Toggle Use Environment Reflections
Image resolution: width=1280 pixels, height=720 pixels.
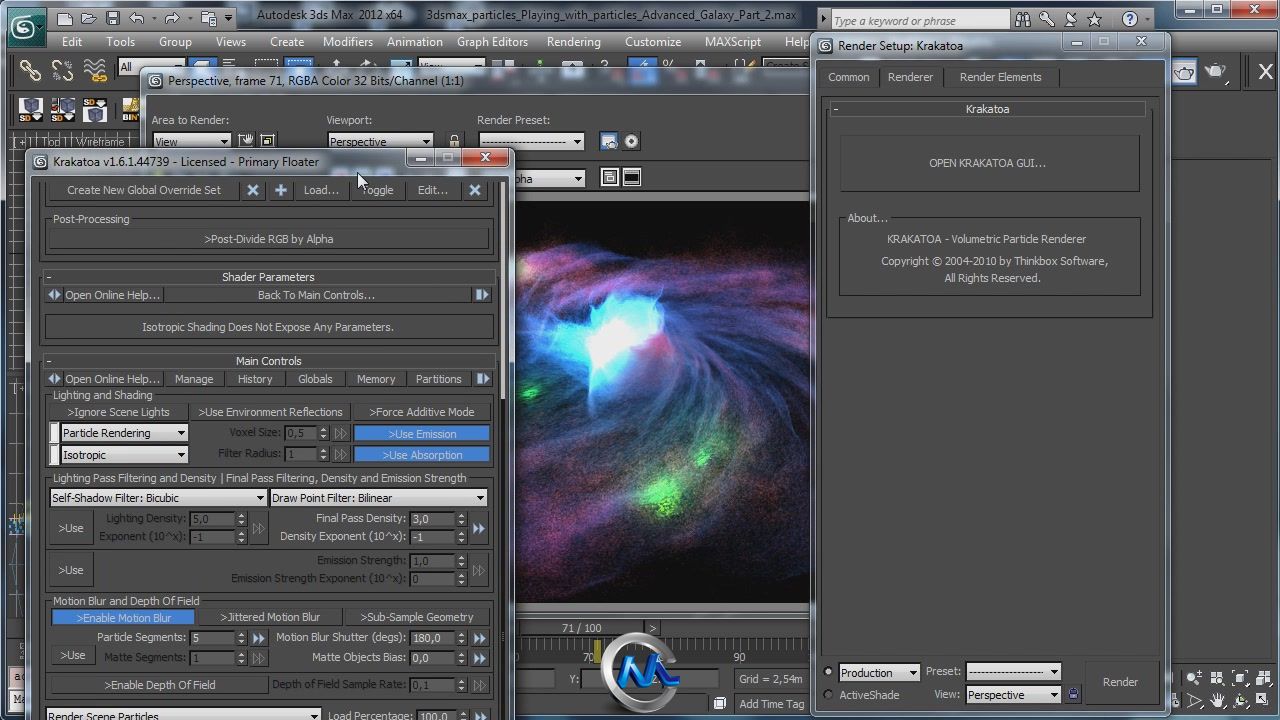(270, 412)
